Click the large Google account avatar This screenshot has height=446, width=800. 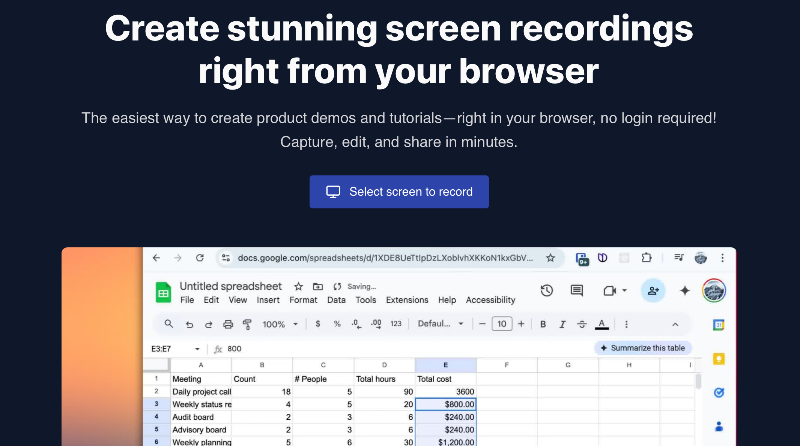tap(714, 291)
